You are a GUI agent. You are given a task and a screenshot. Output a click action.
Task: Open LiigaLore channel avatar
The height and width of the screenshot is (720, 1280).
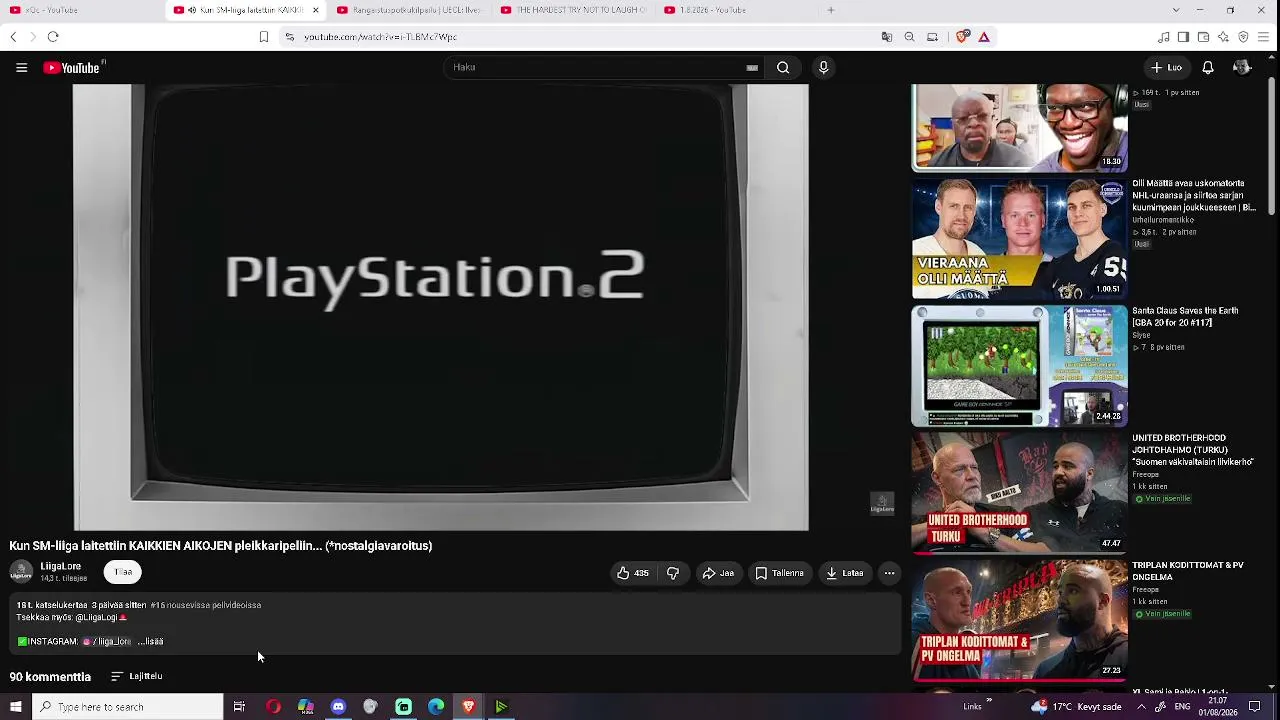(21, 572)
